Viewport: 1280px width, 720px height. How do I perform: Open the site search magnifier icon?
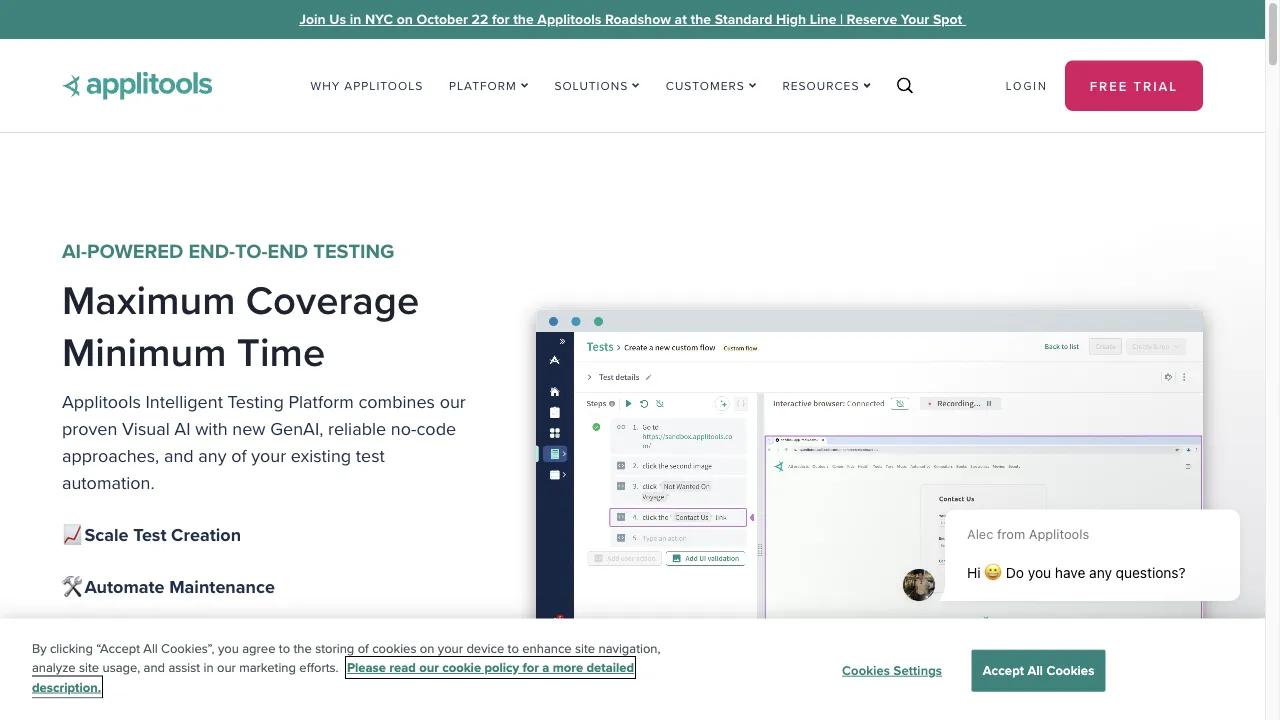coord(905,86)
